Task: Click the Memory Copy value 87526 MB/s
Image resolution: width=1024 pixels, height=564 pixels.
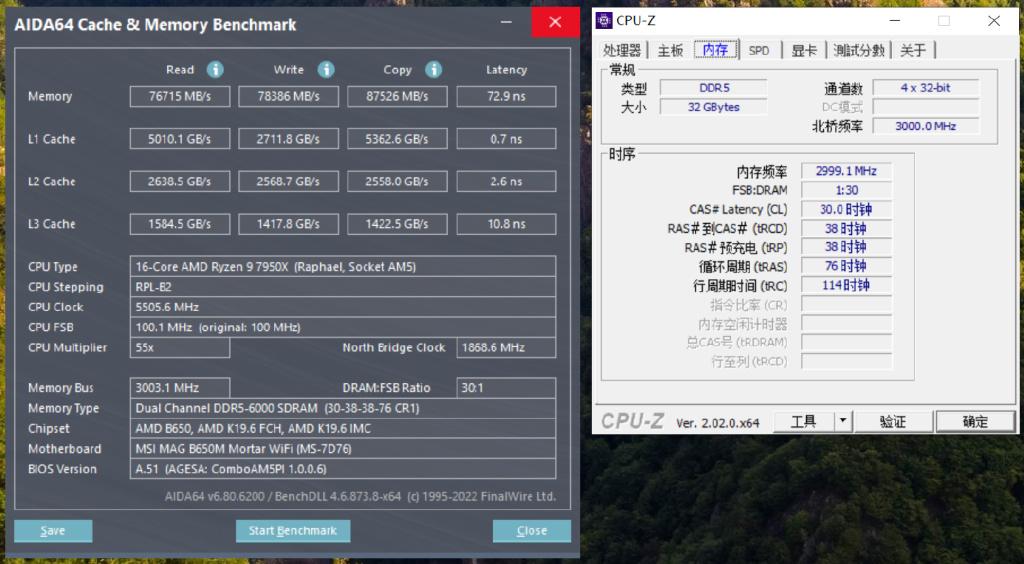Action: [397, 97]
